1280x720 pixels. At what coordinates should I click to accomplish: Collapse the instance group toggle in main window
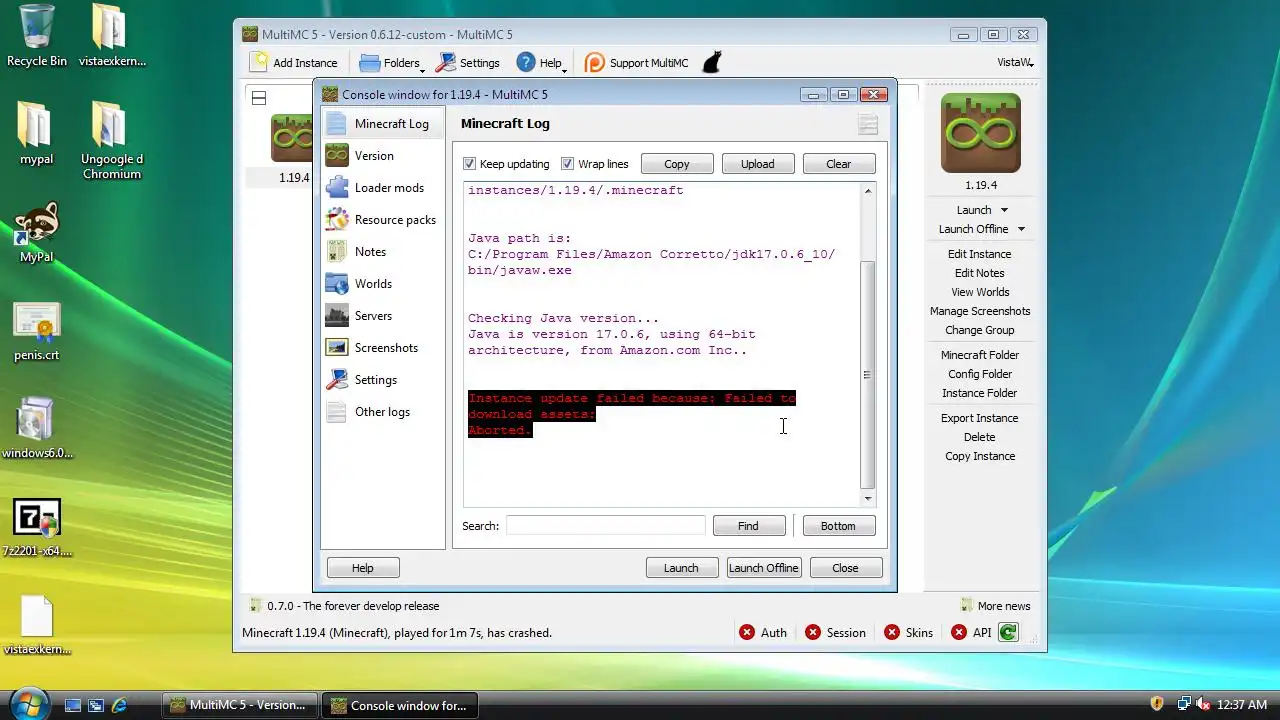(259, 98)
